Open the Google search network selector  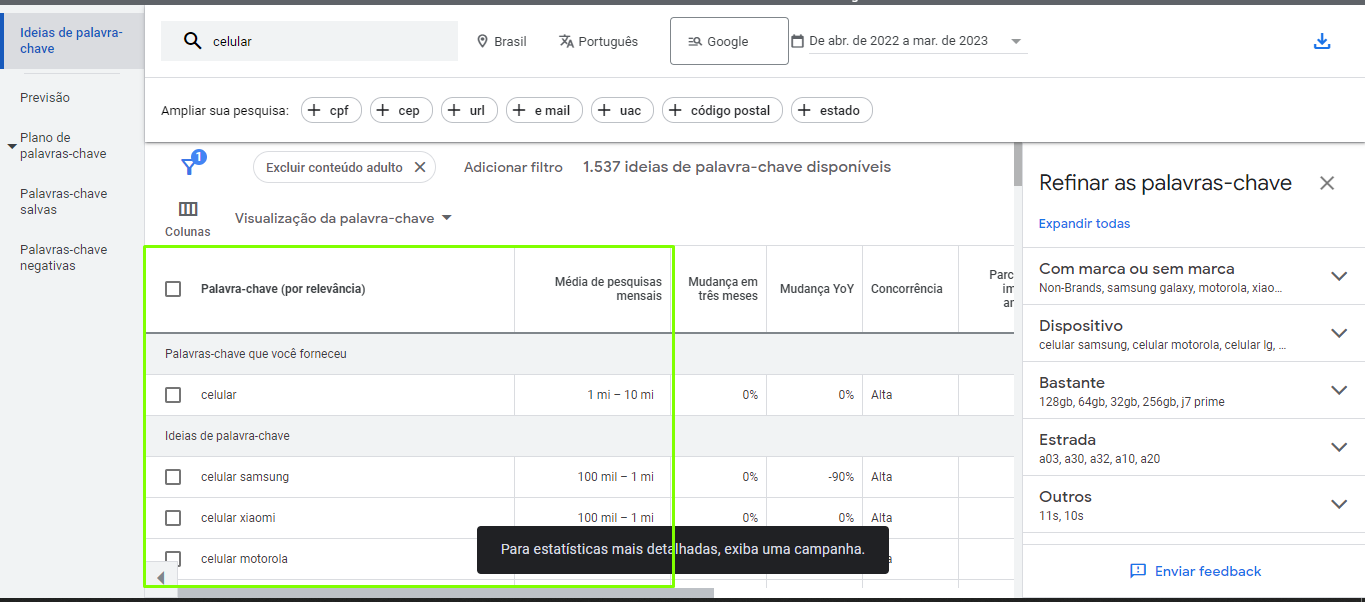point(728,41)
